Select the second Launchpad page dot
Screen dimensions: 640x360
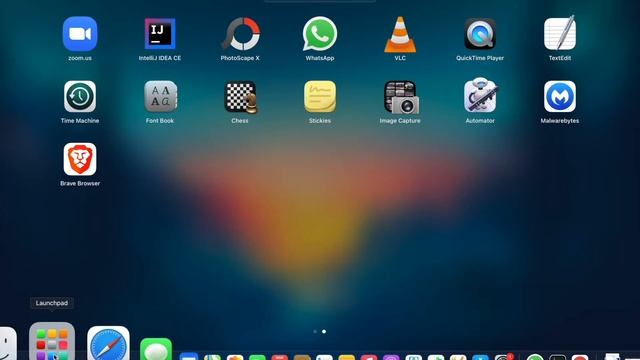(x=324, y=331)
